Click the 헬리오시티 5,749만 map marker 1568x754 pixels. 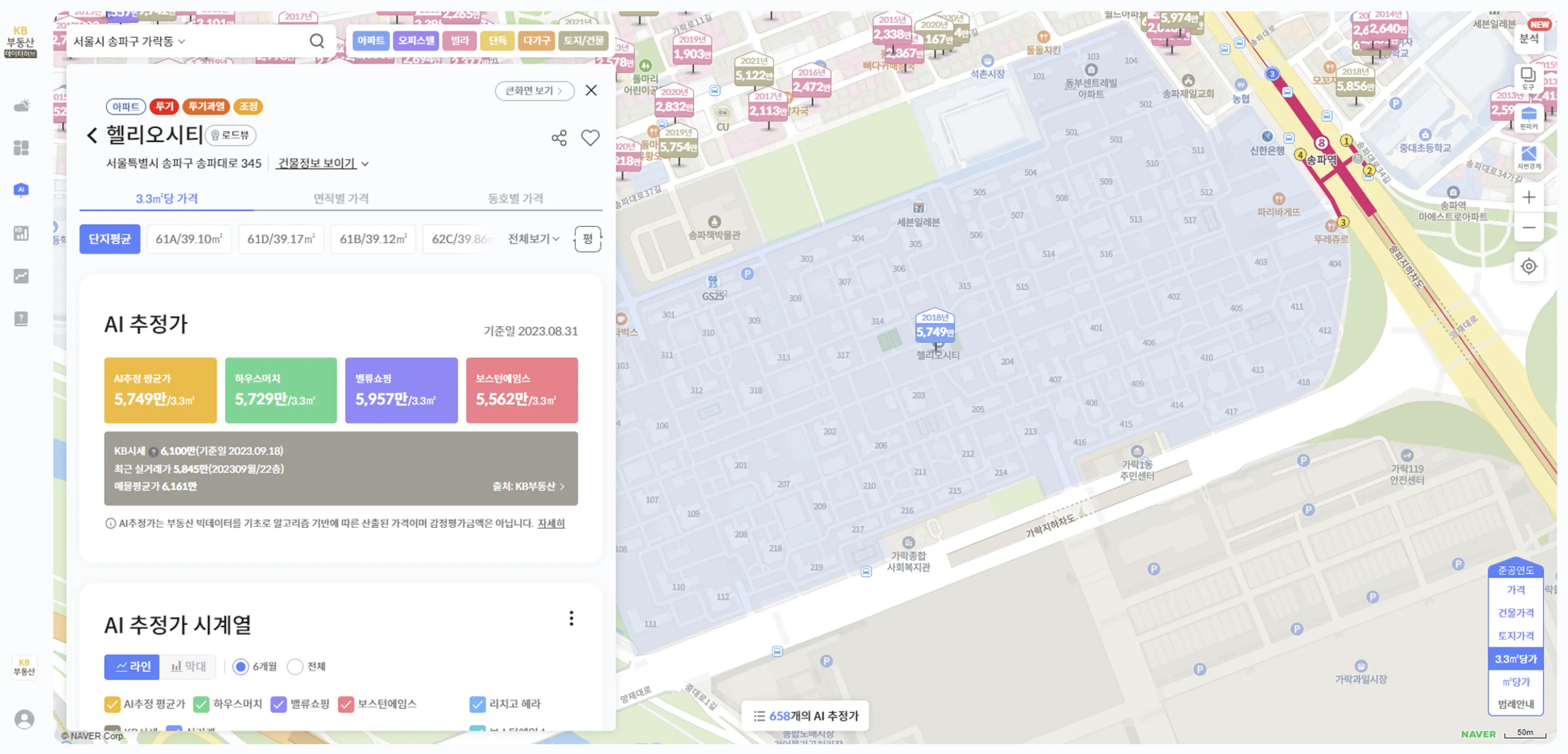(x=935, y=327)
